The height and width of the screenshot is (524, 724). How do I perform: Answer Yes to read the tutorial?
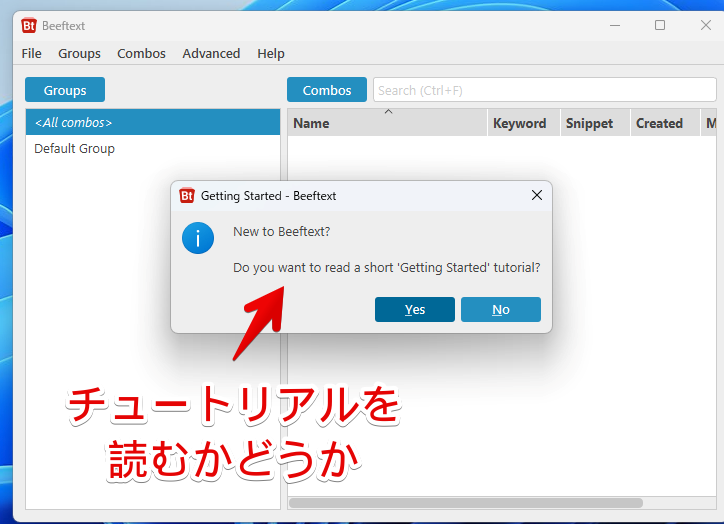pos(415,309)
